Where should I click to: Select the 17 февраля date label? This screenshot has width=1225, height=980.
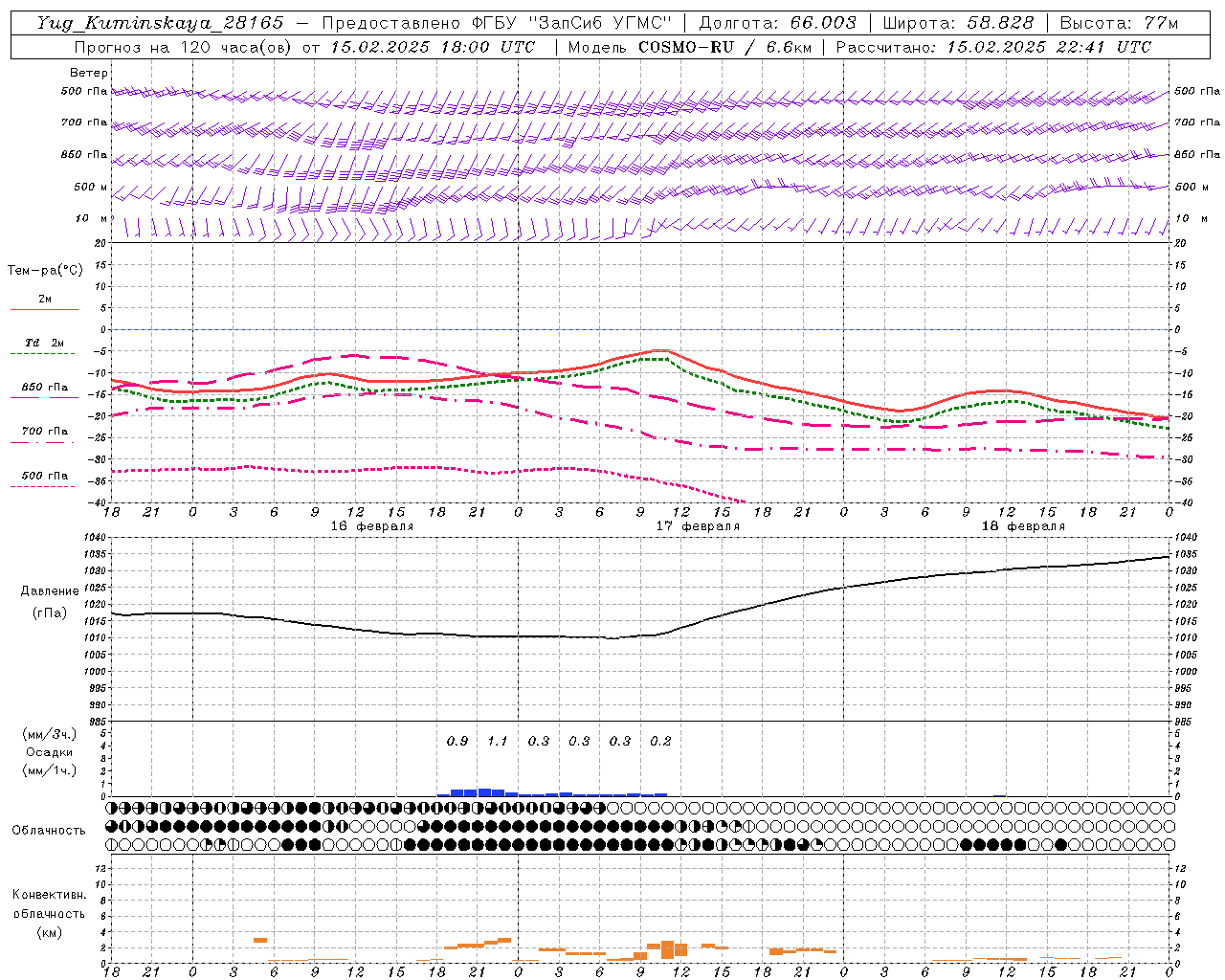click(698, 526)
